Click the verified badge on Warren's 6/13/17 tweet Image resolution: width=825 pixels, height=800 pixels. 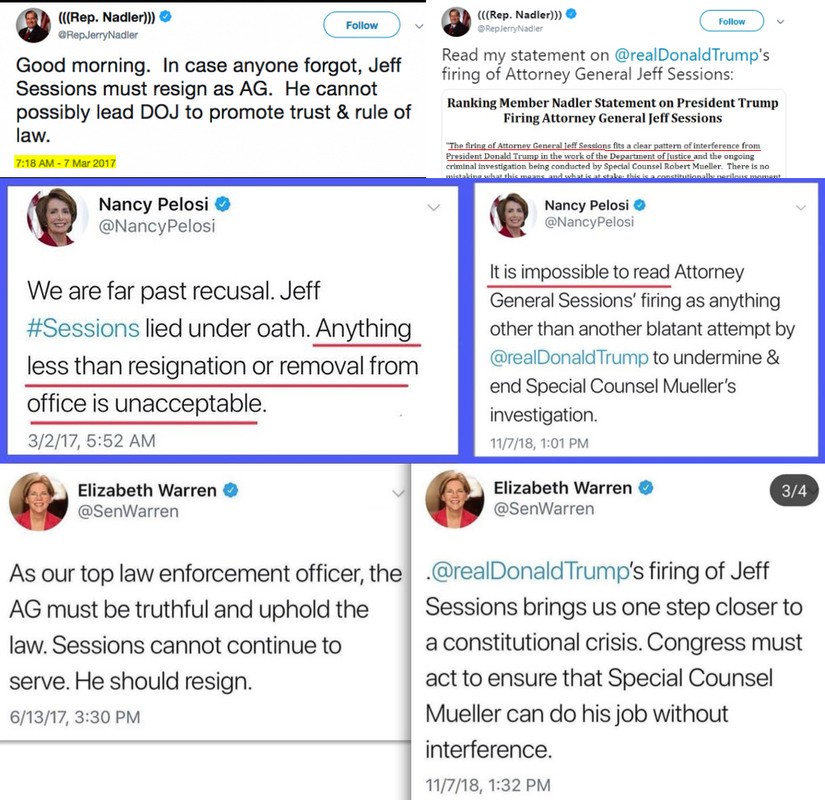pos(231,490)
